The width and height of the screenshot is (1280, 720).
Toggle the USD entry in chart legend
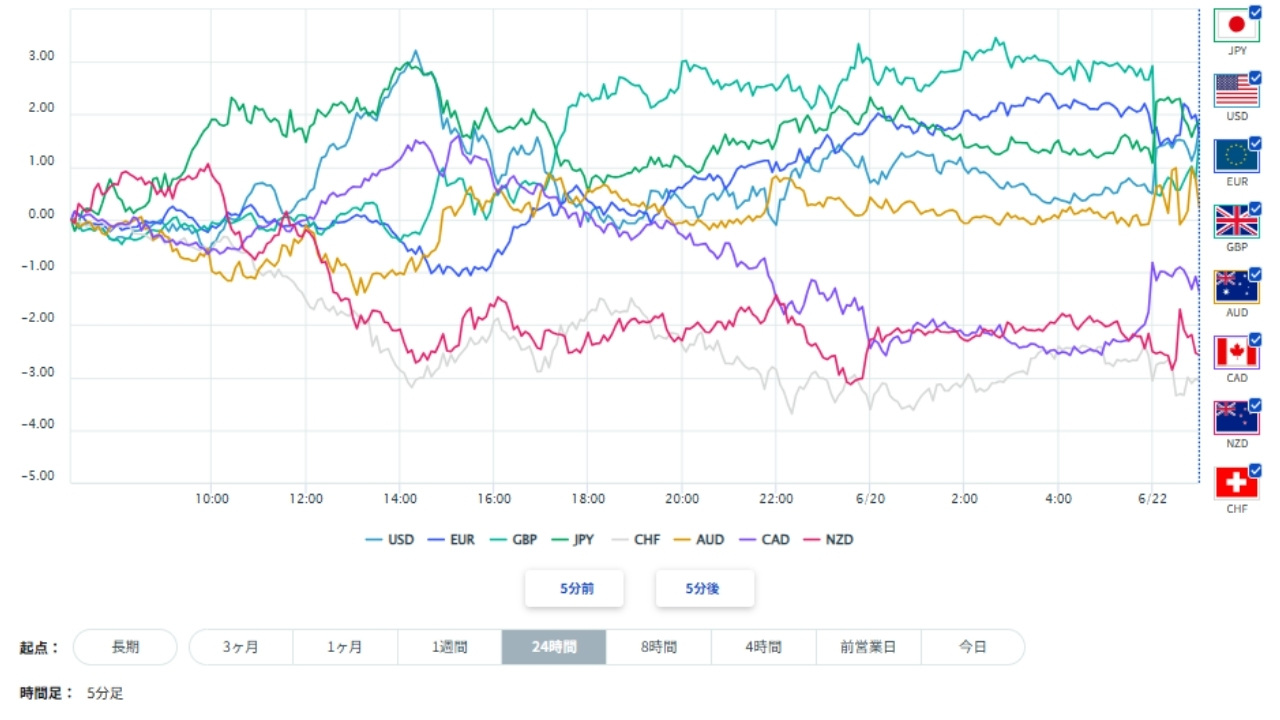click(x=390, y=540)
